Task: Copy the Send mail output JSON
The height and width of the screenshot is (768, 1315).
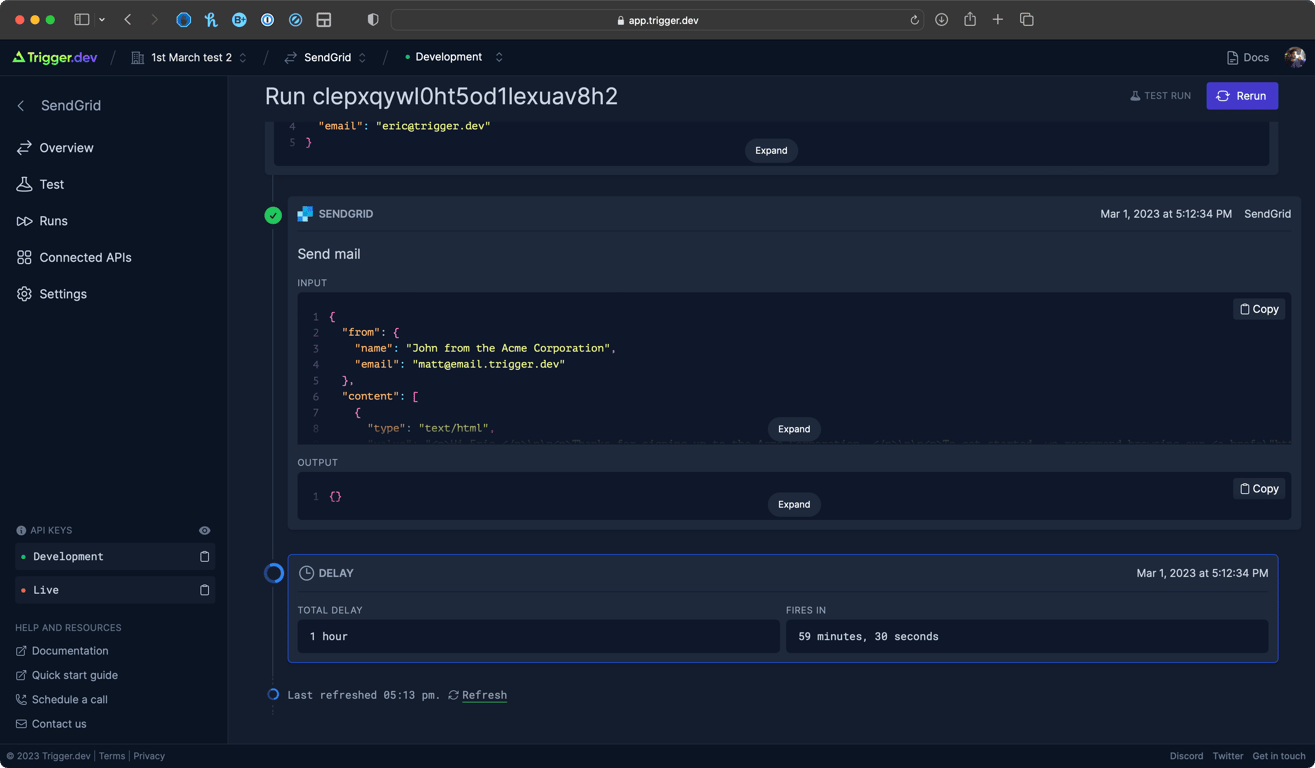Action: 1259,489
